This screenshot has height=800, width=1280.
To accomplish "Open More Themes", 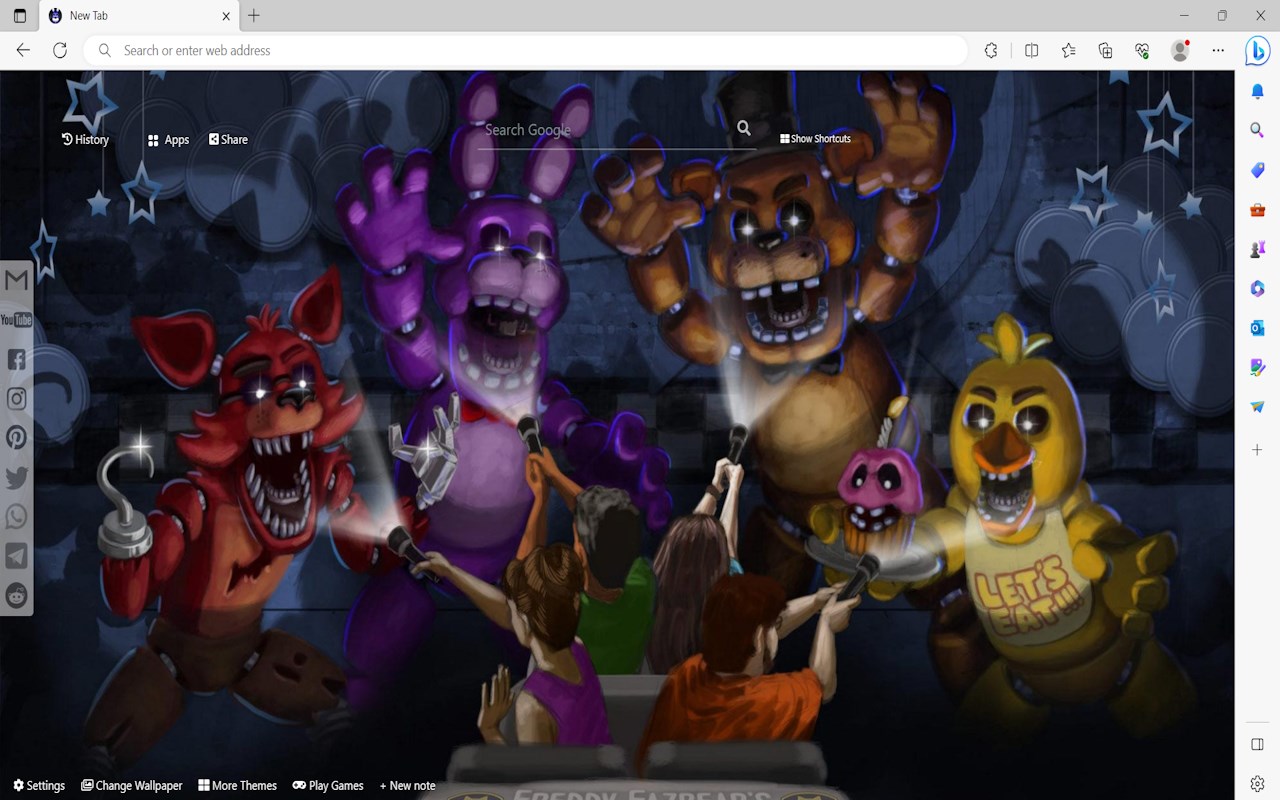I will pos(237,786).
